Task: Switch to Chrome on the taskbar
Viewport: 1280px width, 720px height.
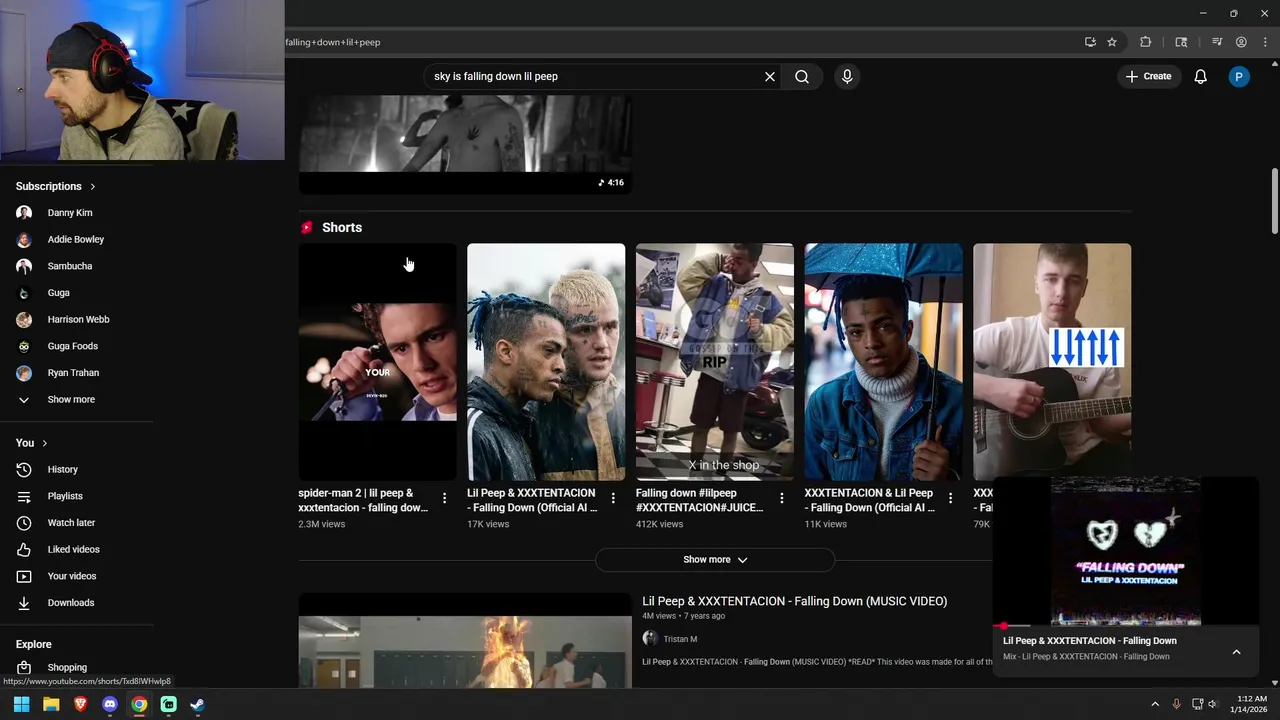Action: pos(139,704)
